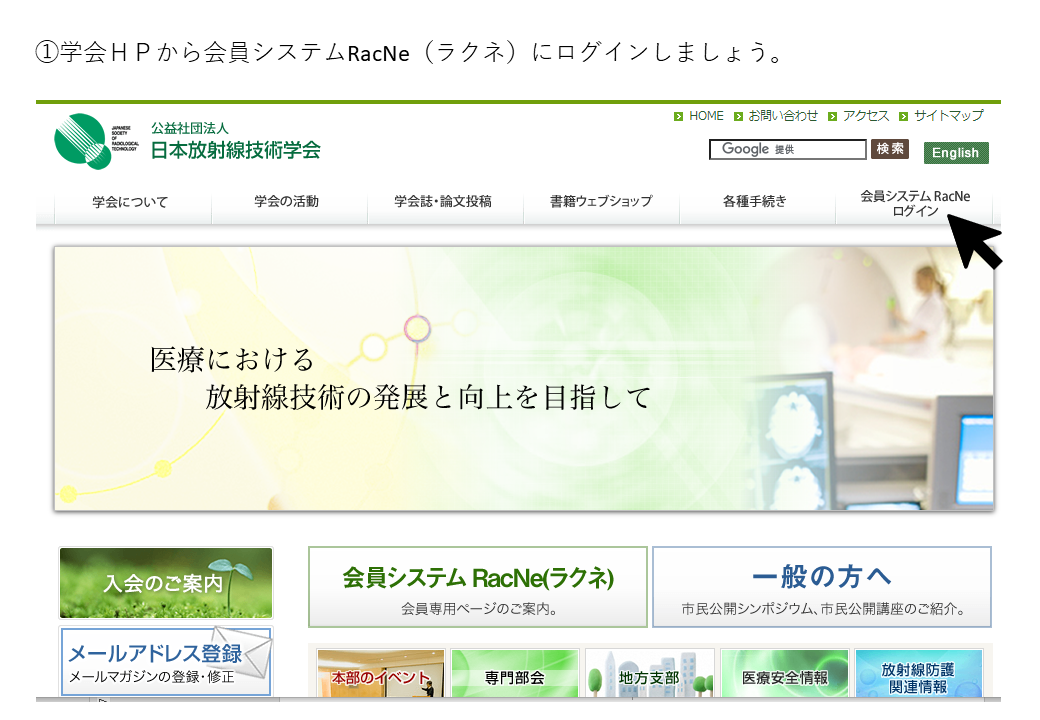Image resolution: width=1040 pixels, height=720 pixels.
Task: Open the 一般の方へ panel
Action: pos(821,587)
